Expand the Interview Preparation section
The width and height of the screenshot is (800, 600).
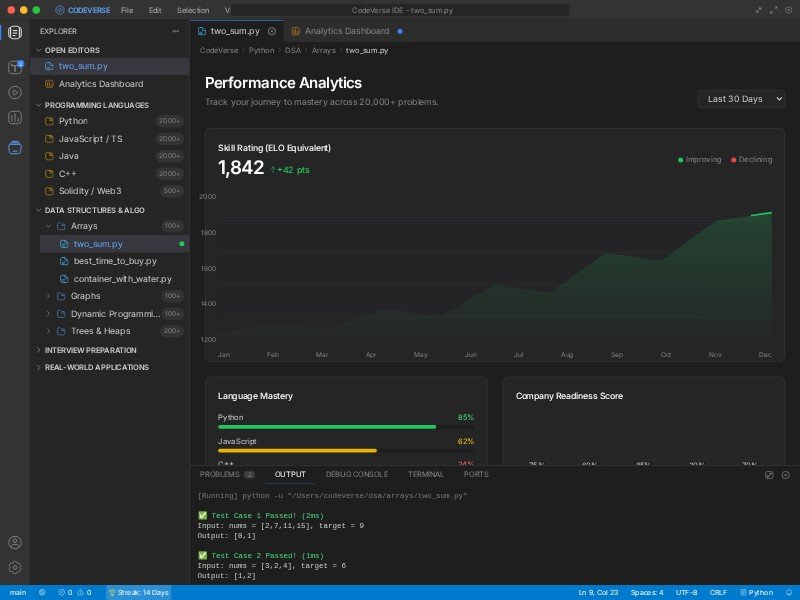click(x=90, y=350)
